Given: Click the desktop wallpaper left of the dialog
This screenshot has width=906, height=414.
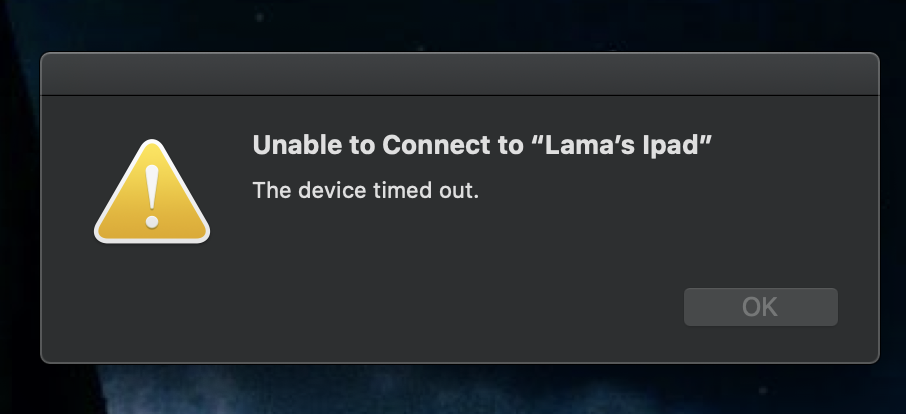Looking at the screenshot, I should 18,200.
